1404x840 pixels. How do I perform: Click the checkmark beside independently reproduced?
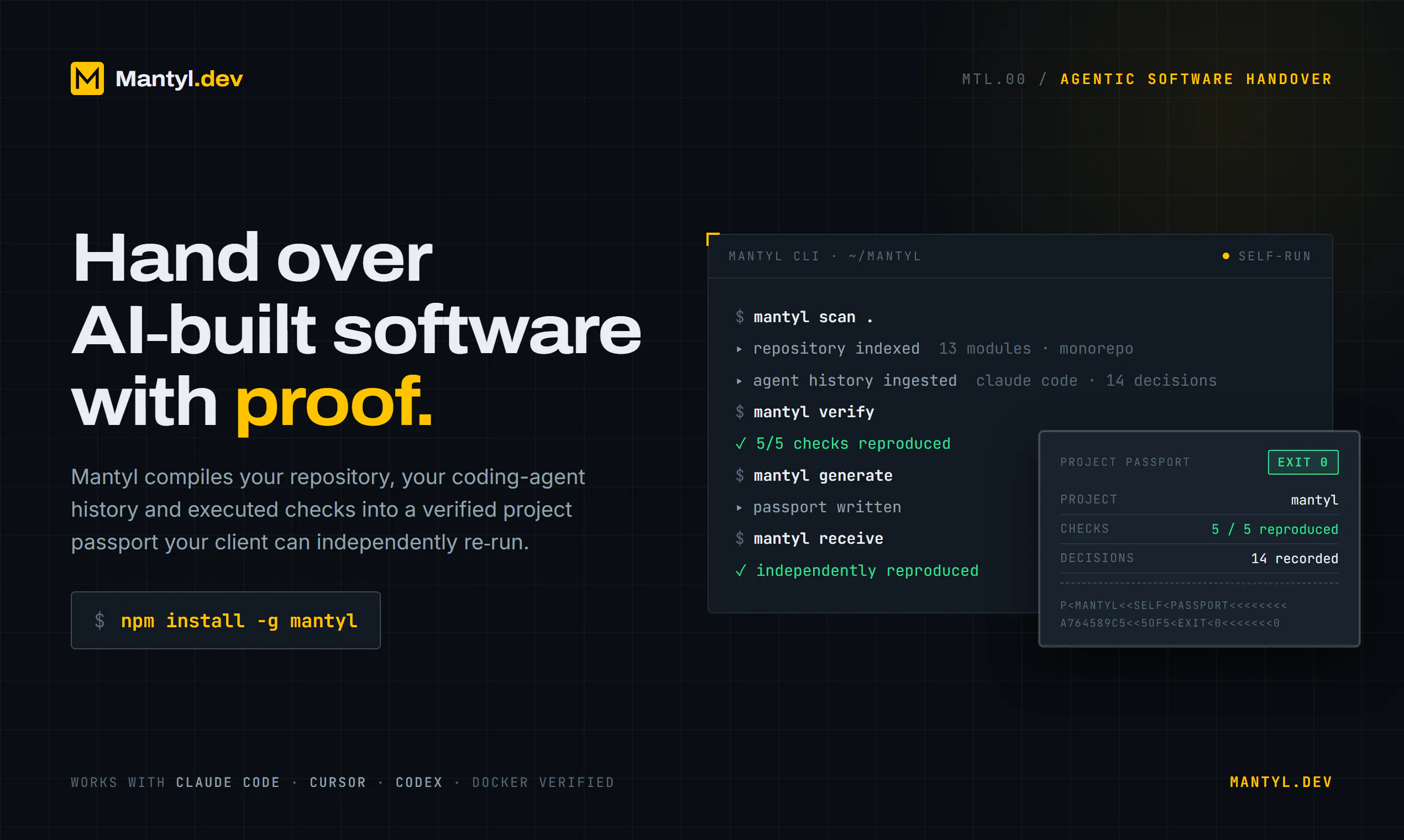point(741,570)
